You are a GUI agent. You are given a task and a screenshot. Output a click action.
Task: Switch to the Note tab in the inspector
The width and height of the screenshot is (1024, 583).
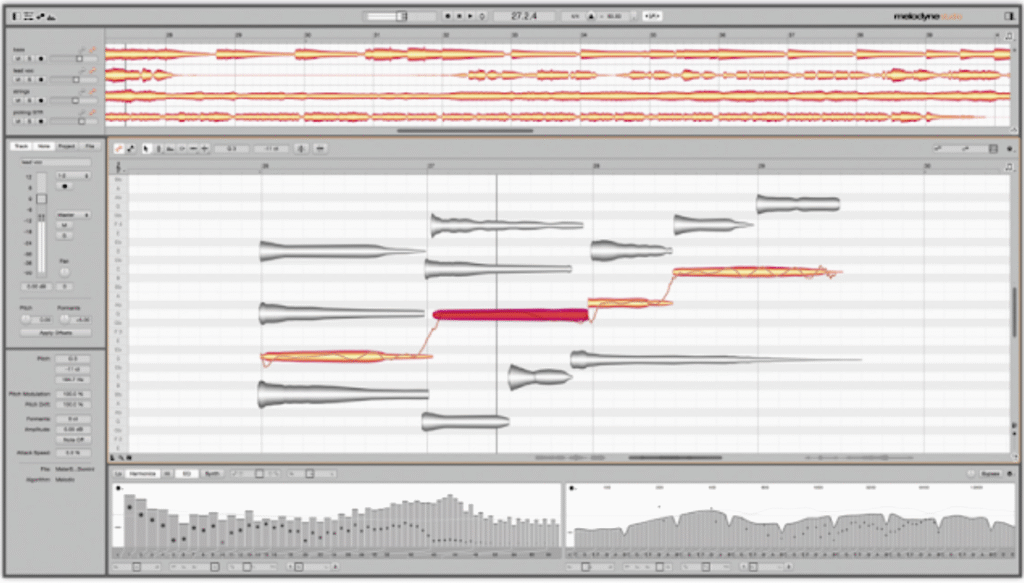(45, 146)
